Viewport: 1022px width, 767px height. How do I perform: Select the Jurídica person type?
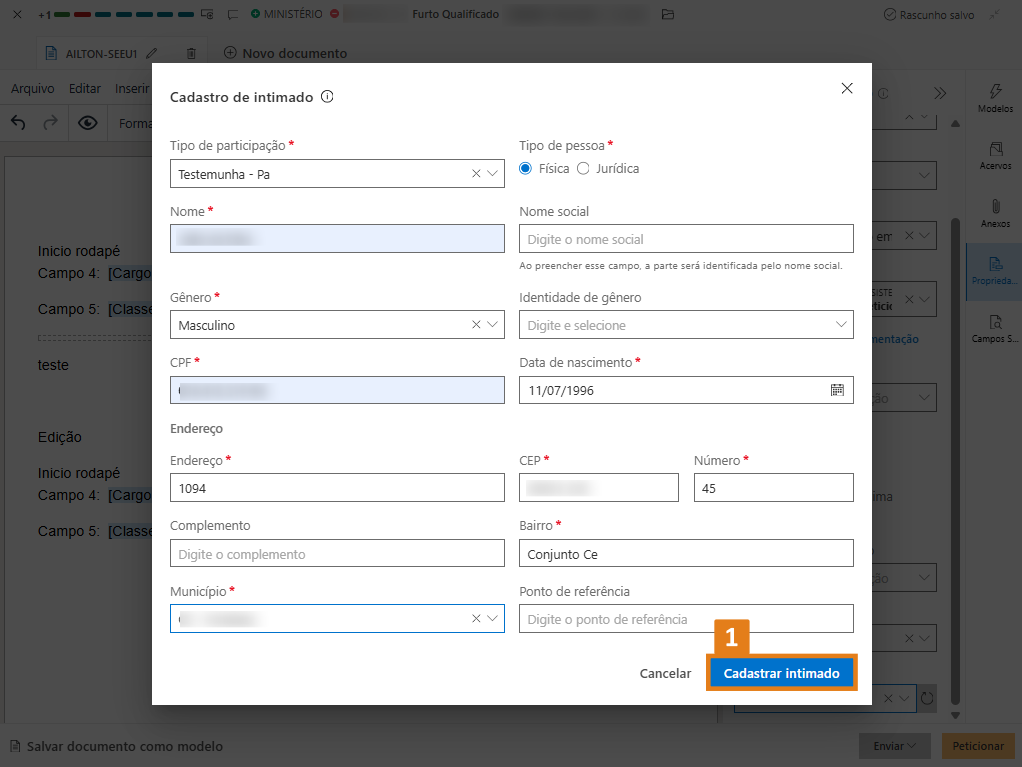pyautogui.click(x=584, y=169)
